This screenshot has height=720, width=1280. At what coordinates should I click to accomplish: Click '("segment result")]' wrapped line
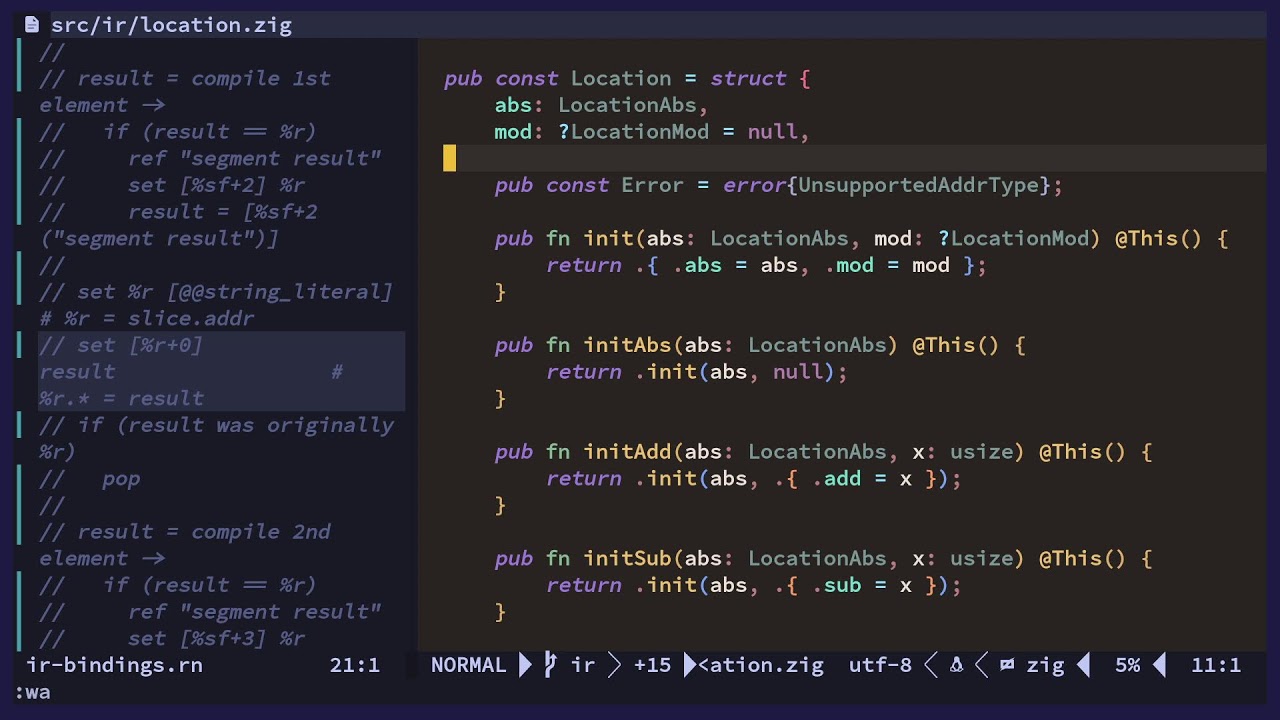pyautogui.click(x=159, y=238)
